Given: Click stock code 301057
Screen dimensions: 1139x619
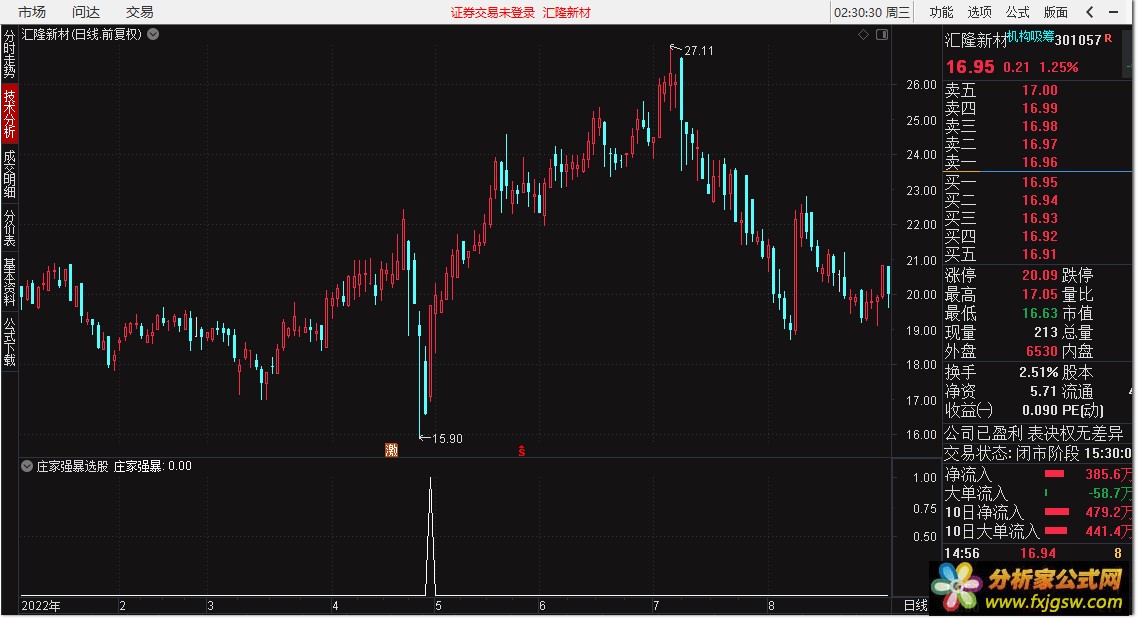Looking at the screenshot, I should point(1078,41).
